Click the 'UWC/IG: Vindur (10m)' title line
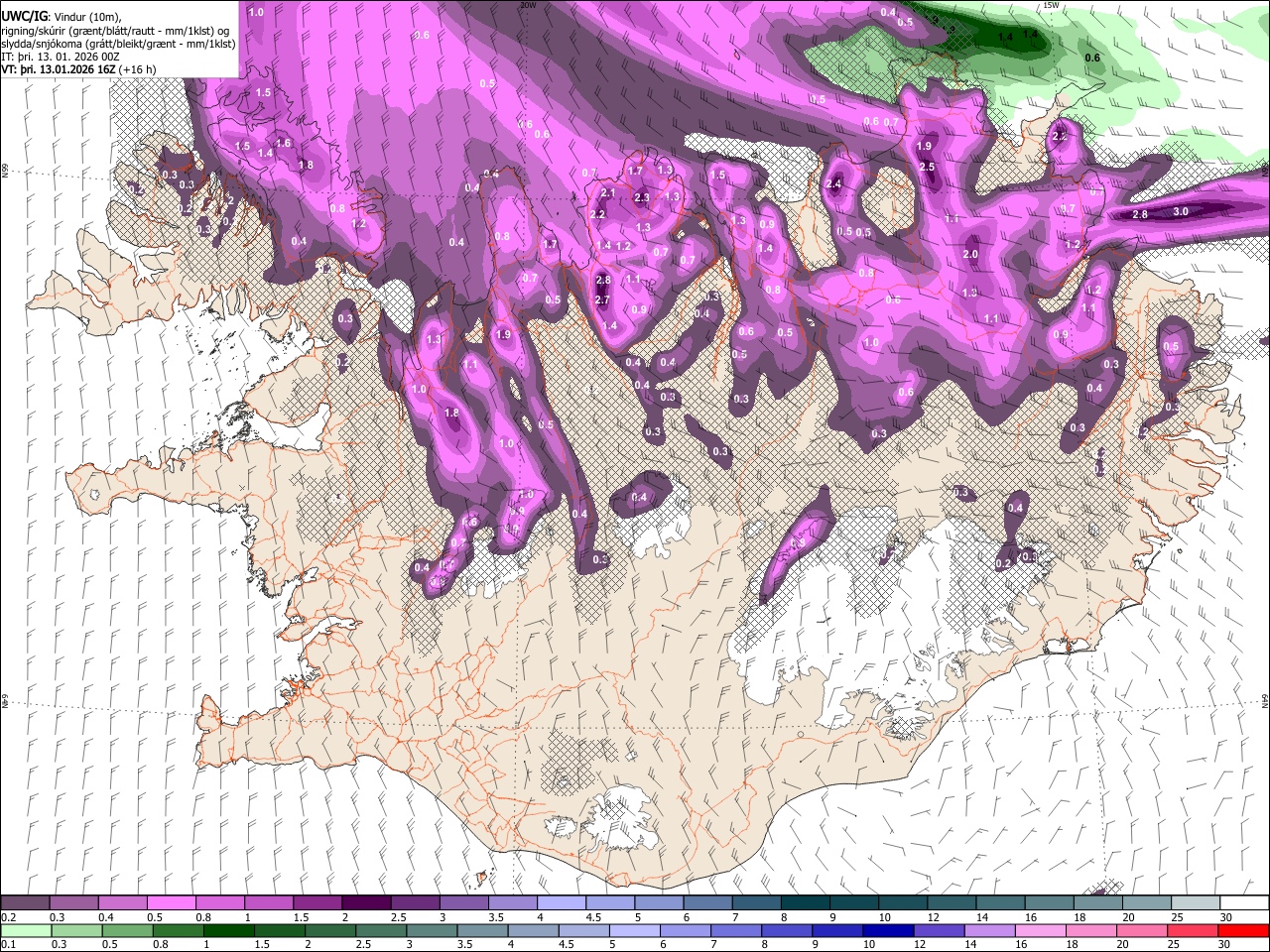Screen dimensions: 1270x952 62,16
